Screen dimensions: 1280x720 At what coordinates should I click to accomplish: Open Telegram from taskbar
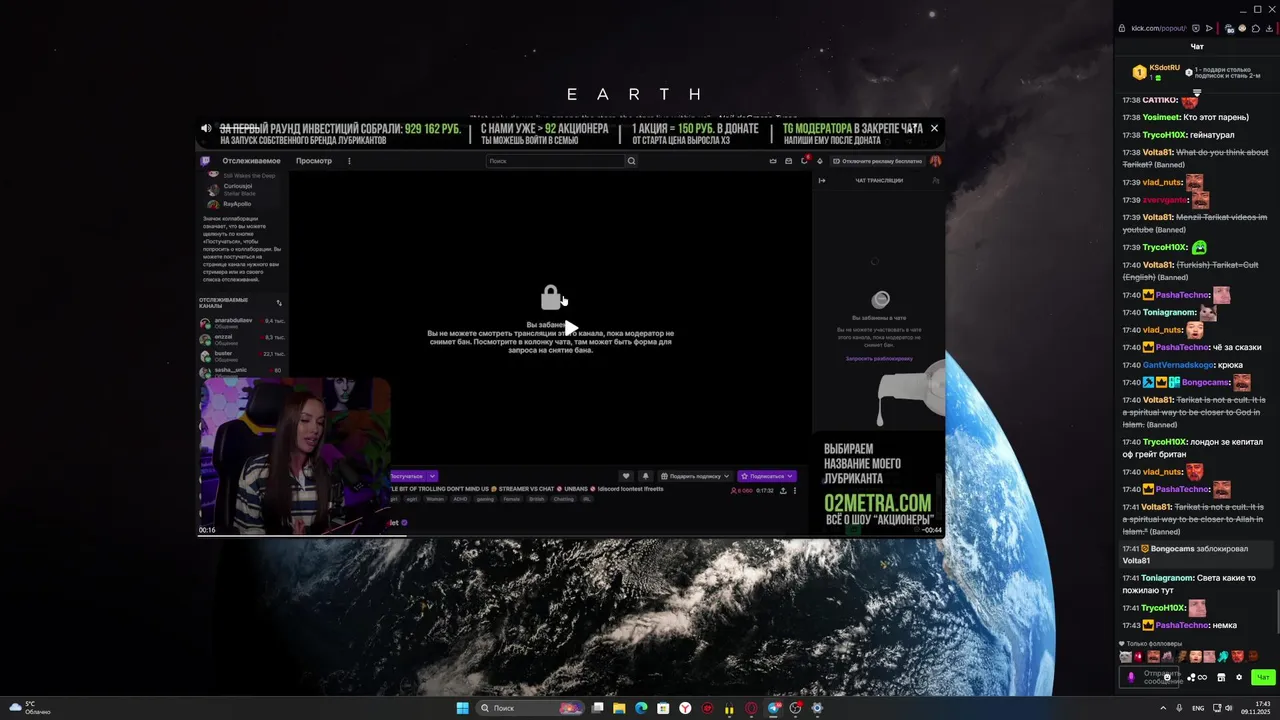pos(774,708)
